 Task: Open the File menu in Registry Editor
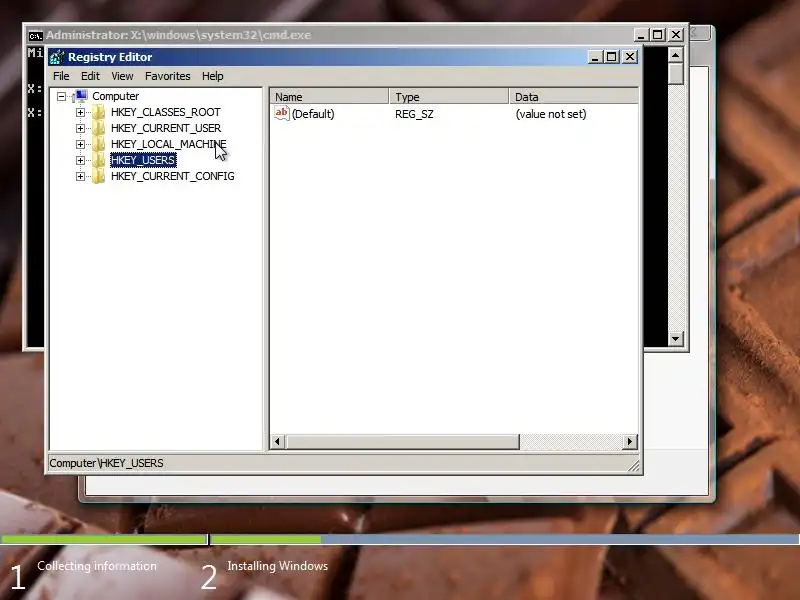click(61, 76)
